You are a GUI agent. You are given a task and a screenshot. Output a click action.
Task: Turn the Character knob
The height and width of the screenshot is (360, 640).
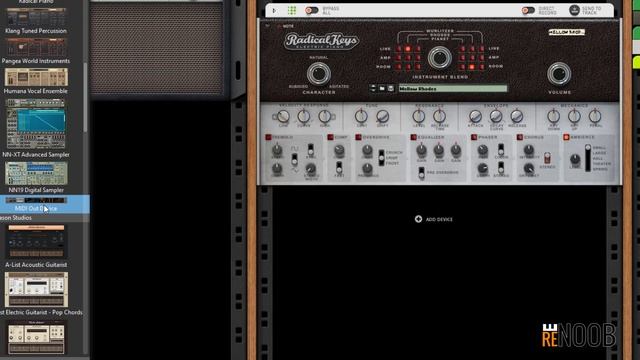319,74
